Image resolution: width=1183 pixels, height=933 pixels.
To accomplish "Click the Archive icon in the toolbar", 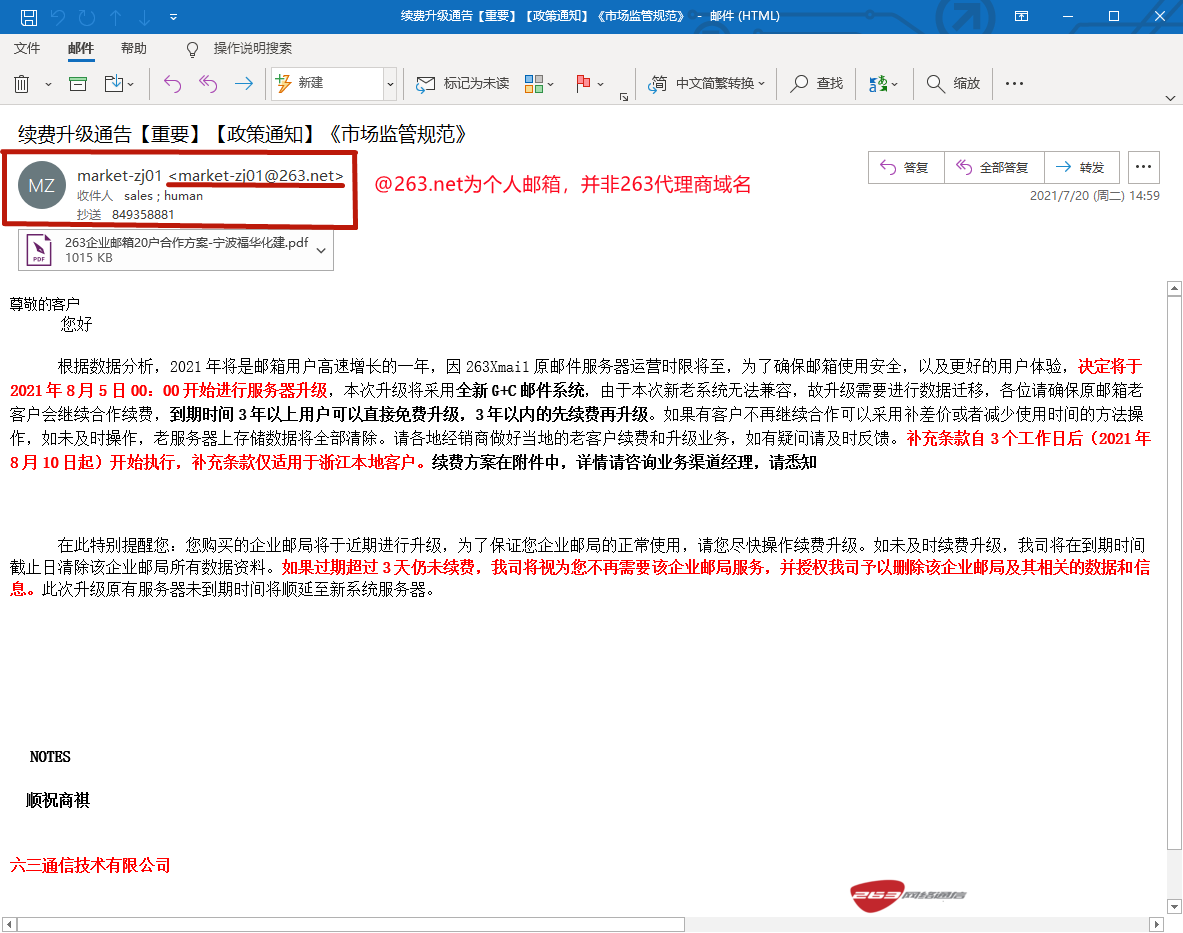I will click(78, 84).
